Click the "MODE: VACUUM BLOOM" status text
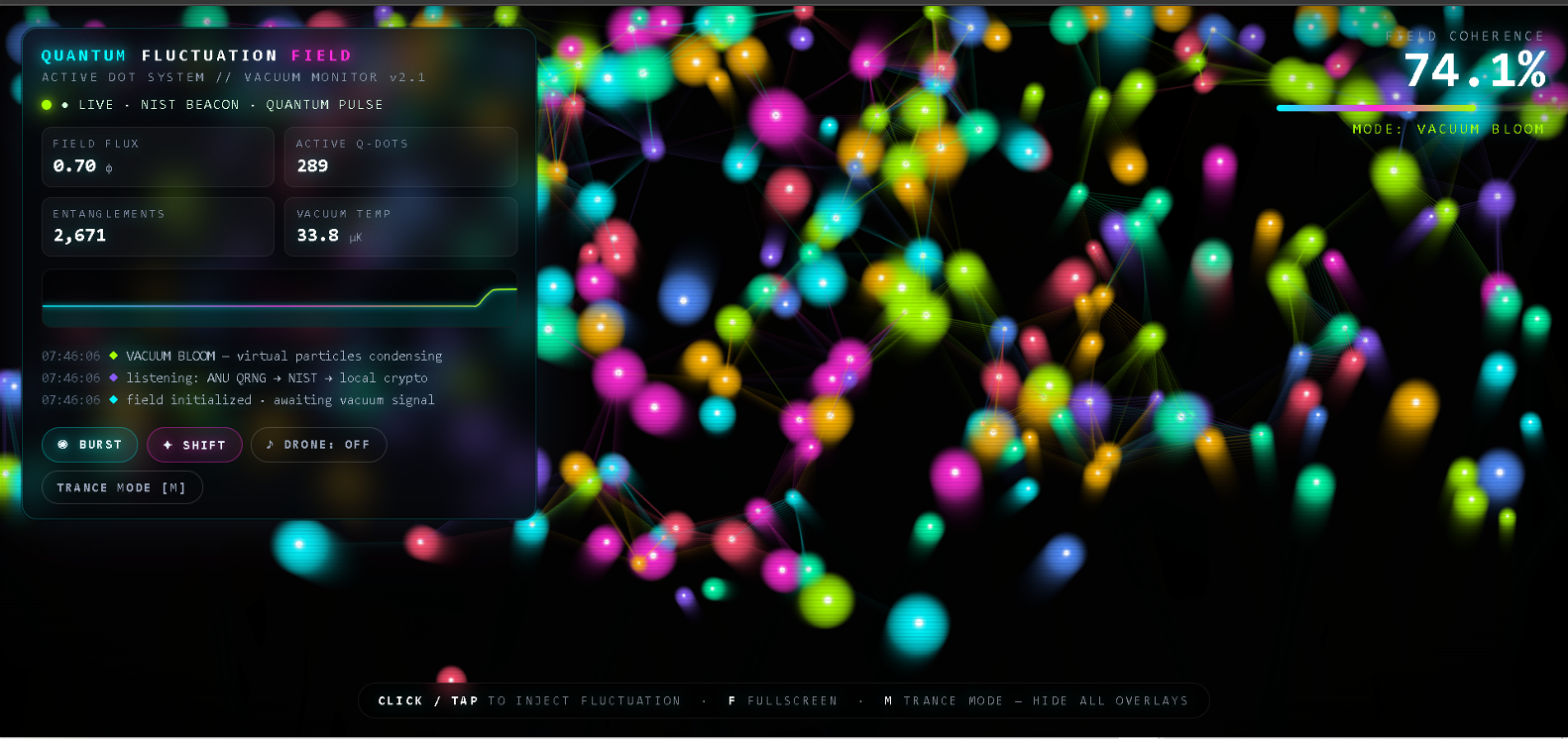This screenshot has width=1568, height=739. (x=1448, y=129)
